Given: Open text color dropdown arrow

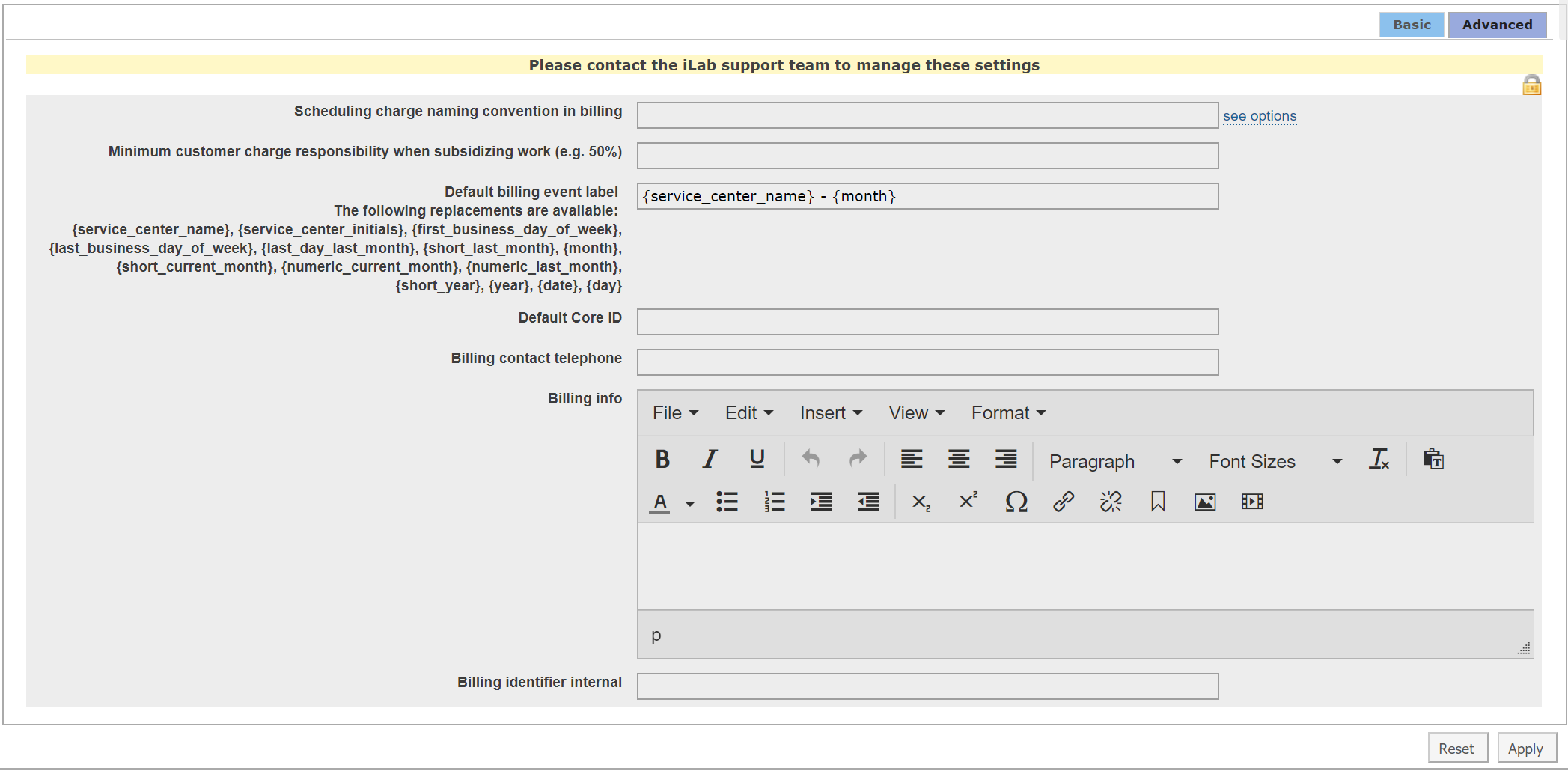Looking at the screenshot, I should pos(690,504).
